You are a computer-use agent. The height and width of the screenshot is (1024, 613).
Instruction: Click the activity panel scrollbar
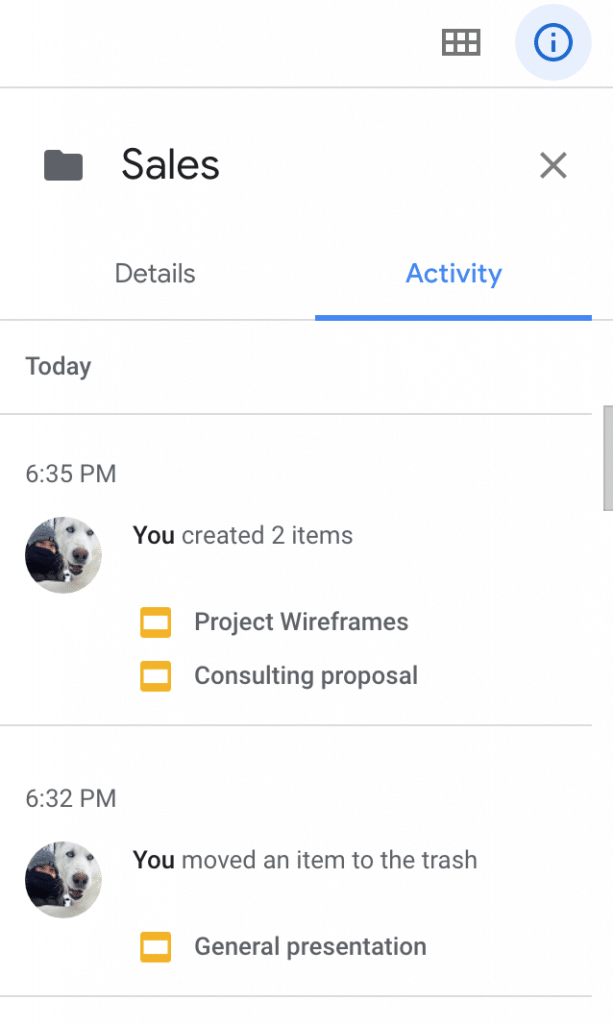tap(607, 457)
